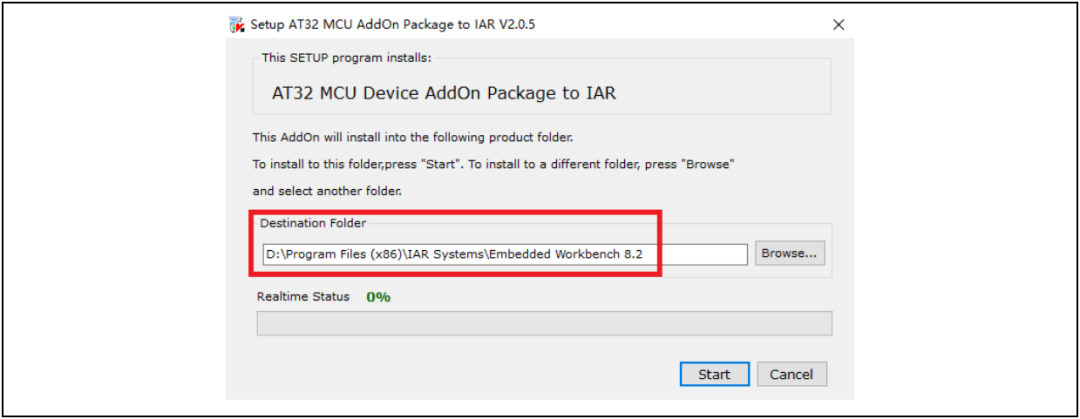Click the blank white area of path field
The image size is (1080, 419).
[x=696, y=254]
